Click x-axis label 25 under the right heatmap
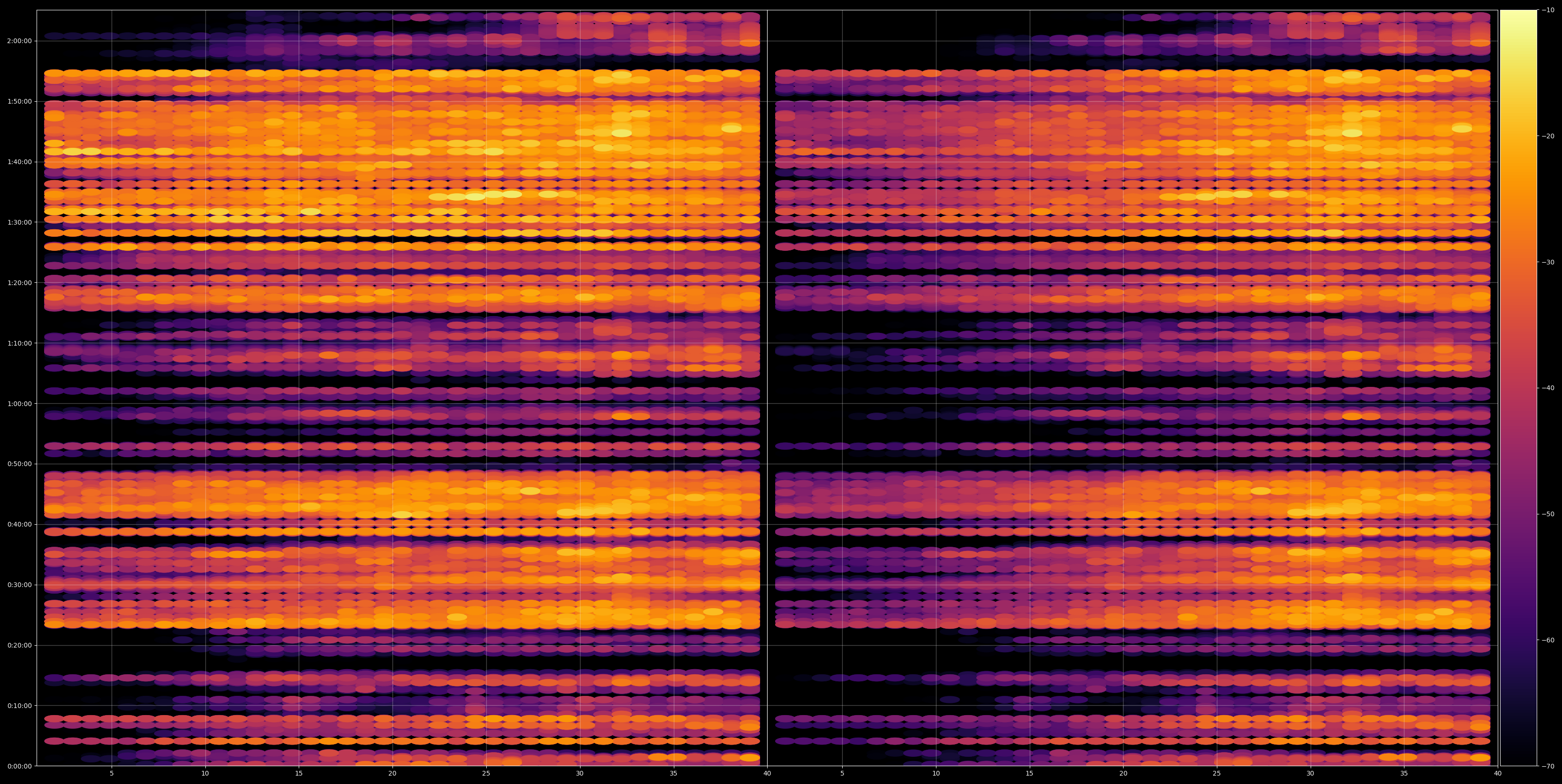The width and height of the screenshot is (1562, 784). pyautogui.click(x=1217, y=774)
